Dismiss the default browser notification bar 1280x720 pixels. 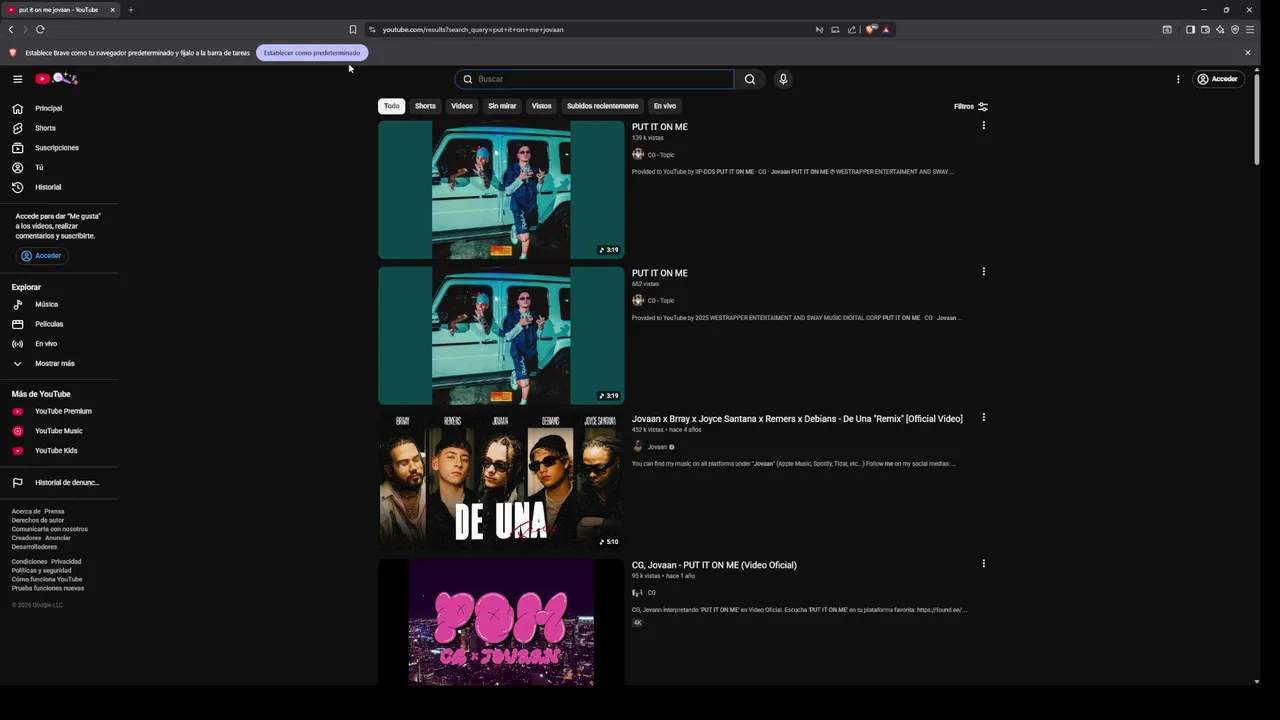1248,53
